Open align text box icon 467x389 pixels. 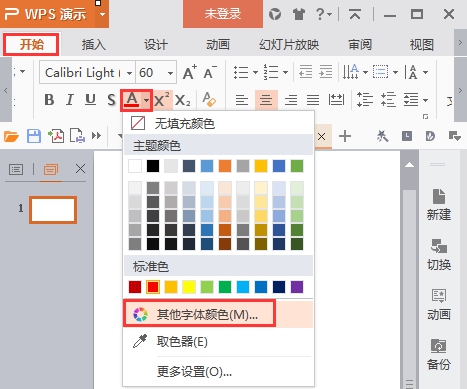coord(380,72)
